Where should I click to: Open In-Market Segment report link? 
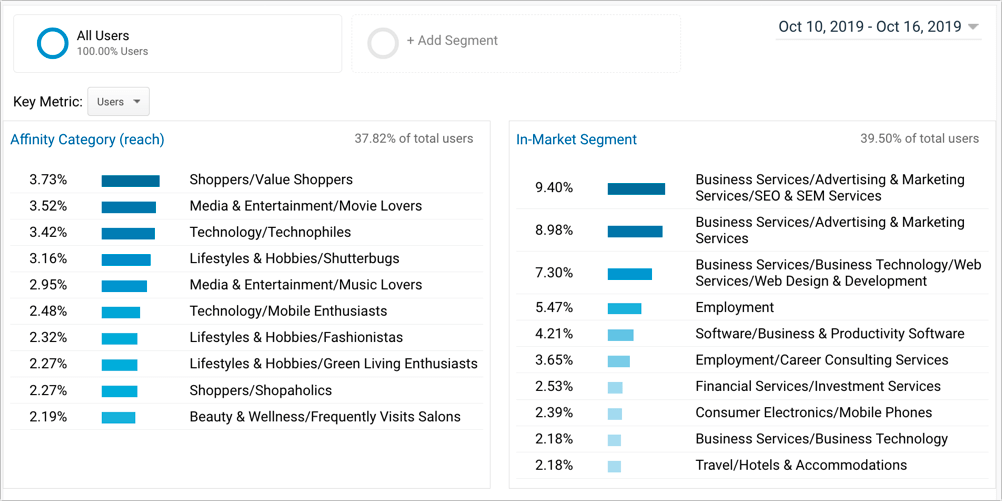coord(576,139)
